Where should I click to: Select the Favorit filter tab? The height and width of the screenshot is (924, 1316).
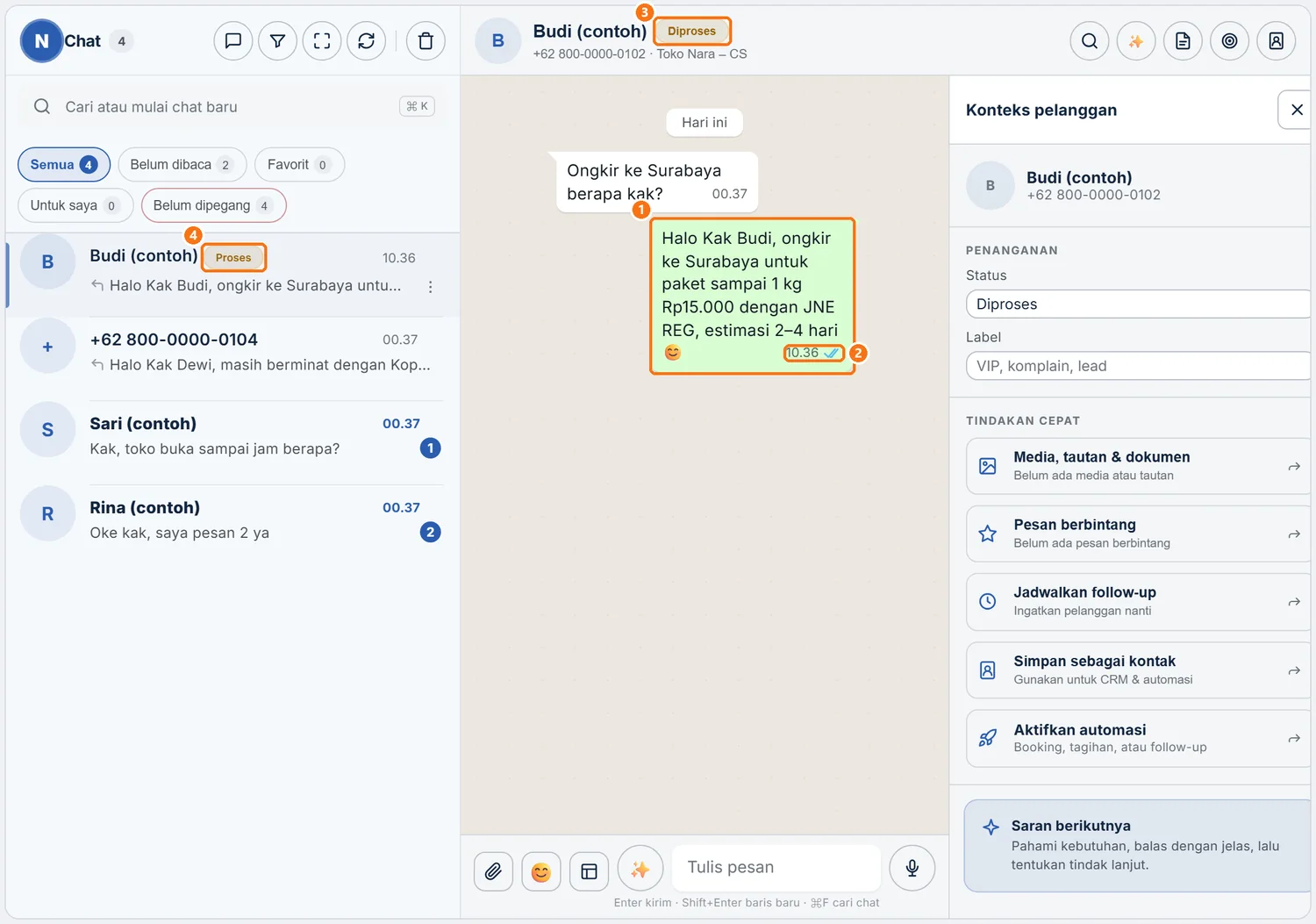pyautogui.click(x=299, y=164)
